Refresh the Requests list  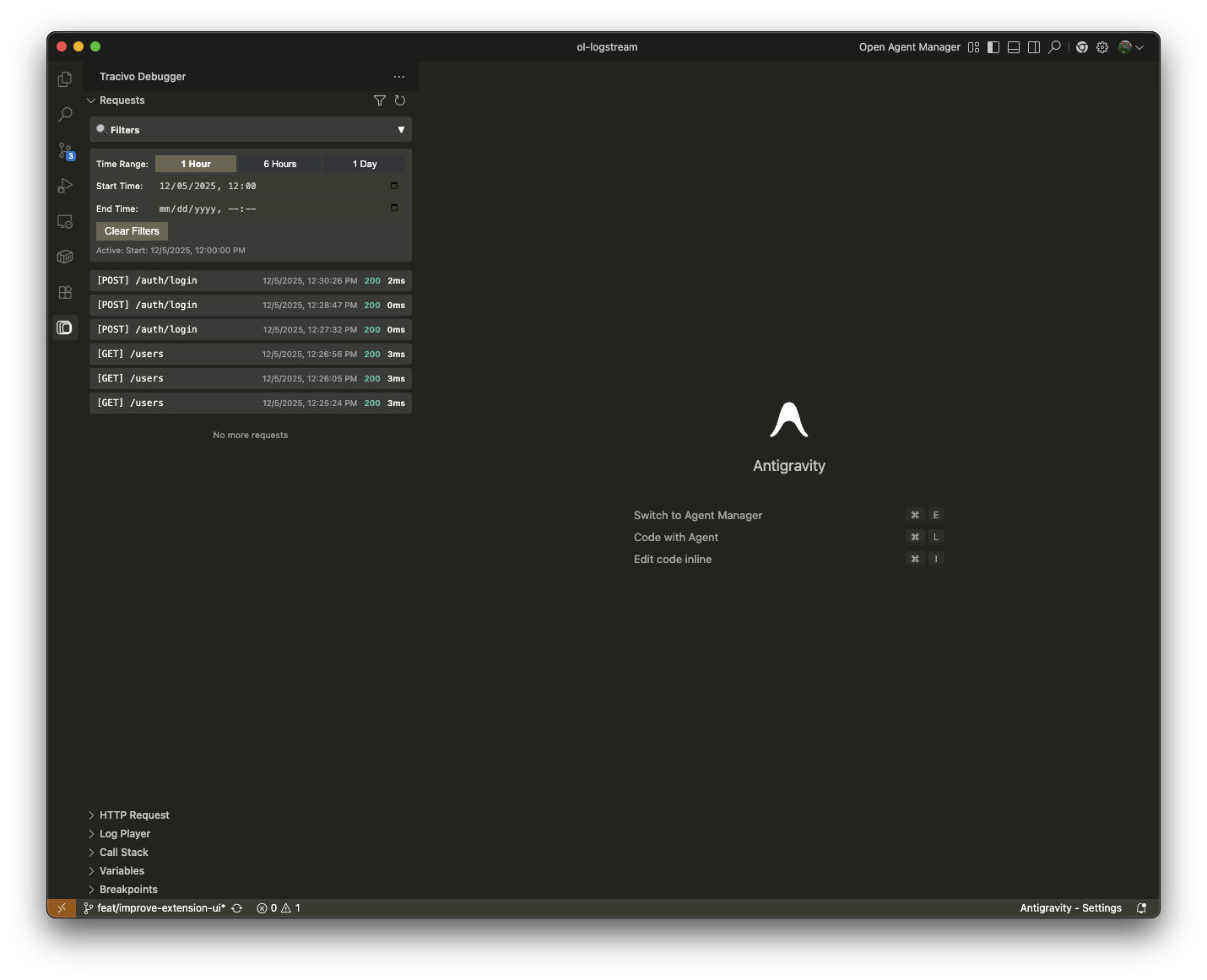(x=400, y=100)
